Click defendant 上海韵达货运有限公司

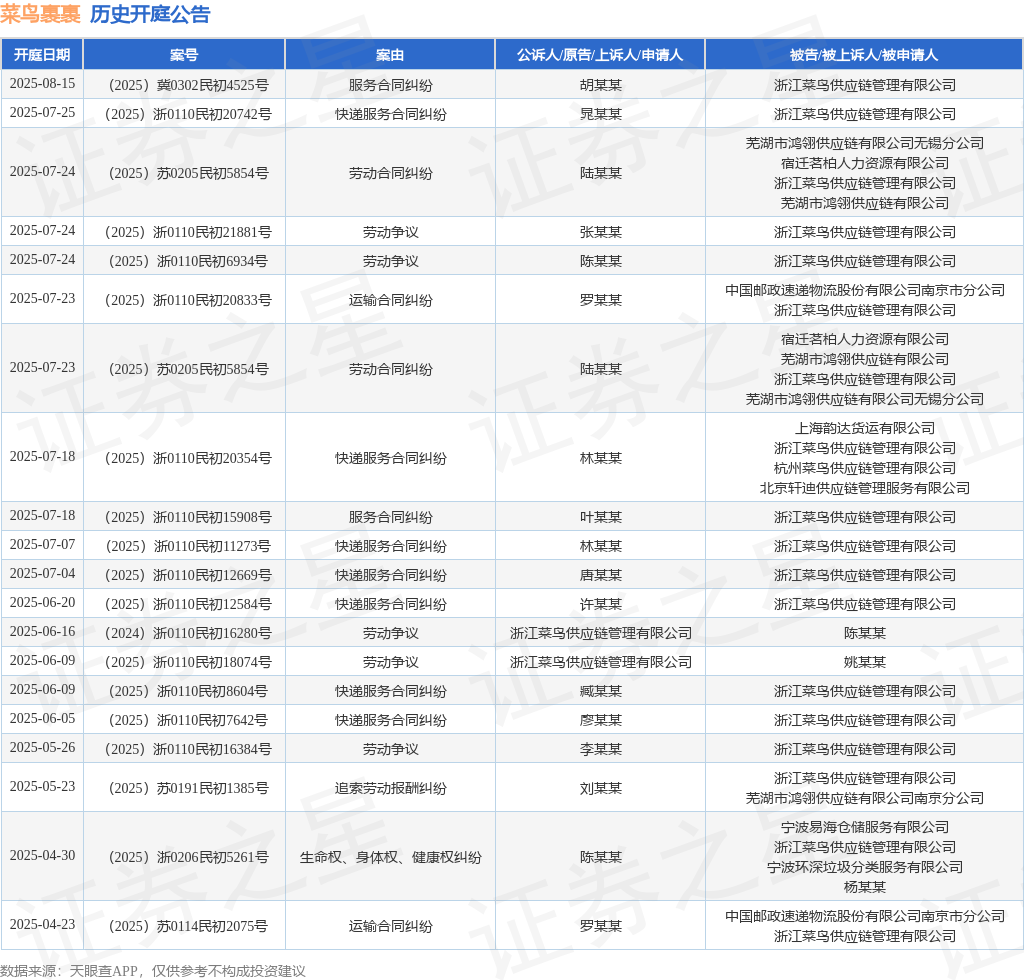coord(865,428)
